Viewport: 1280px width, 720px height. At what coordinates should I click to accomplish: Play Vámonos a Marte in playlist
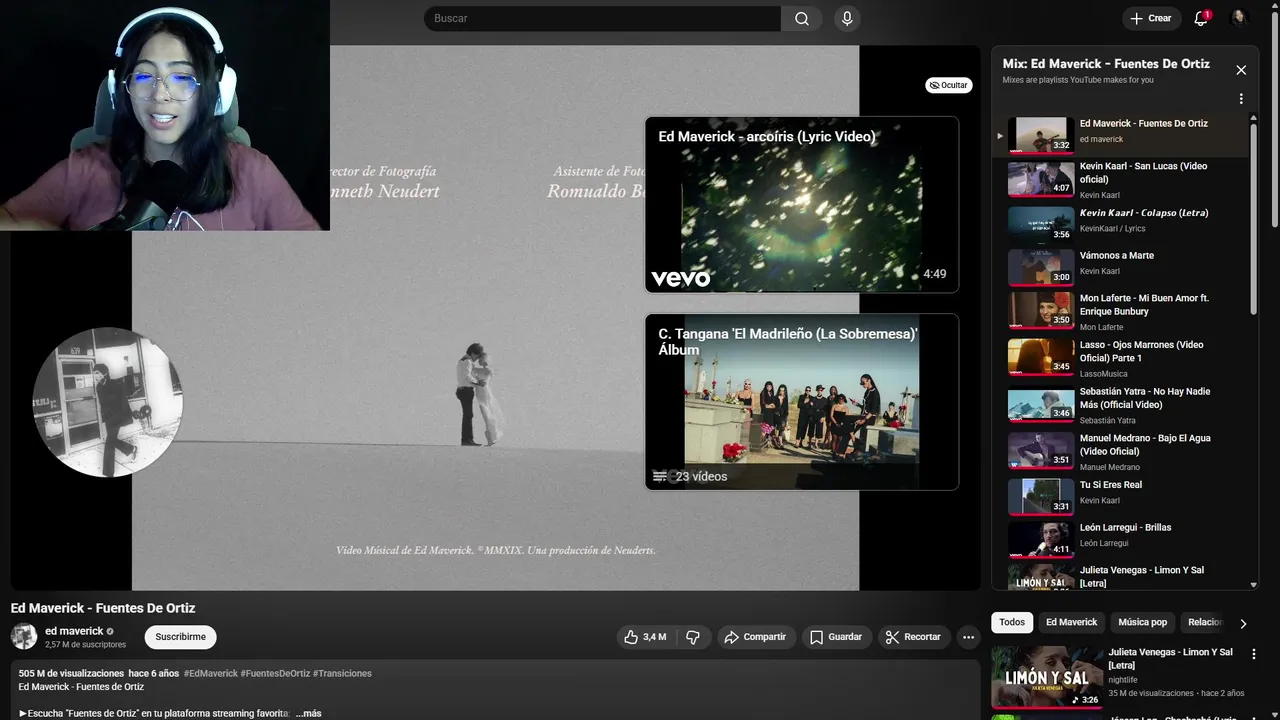coord(1120,266)
